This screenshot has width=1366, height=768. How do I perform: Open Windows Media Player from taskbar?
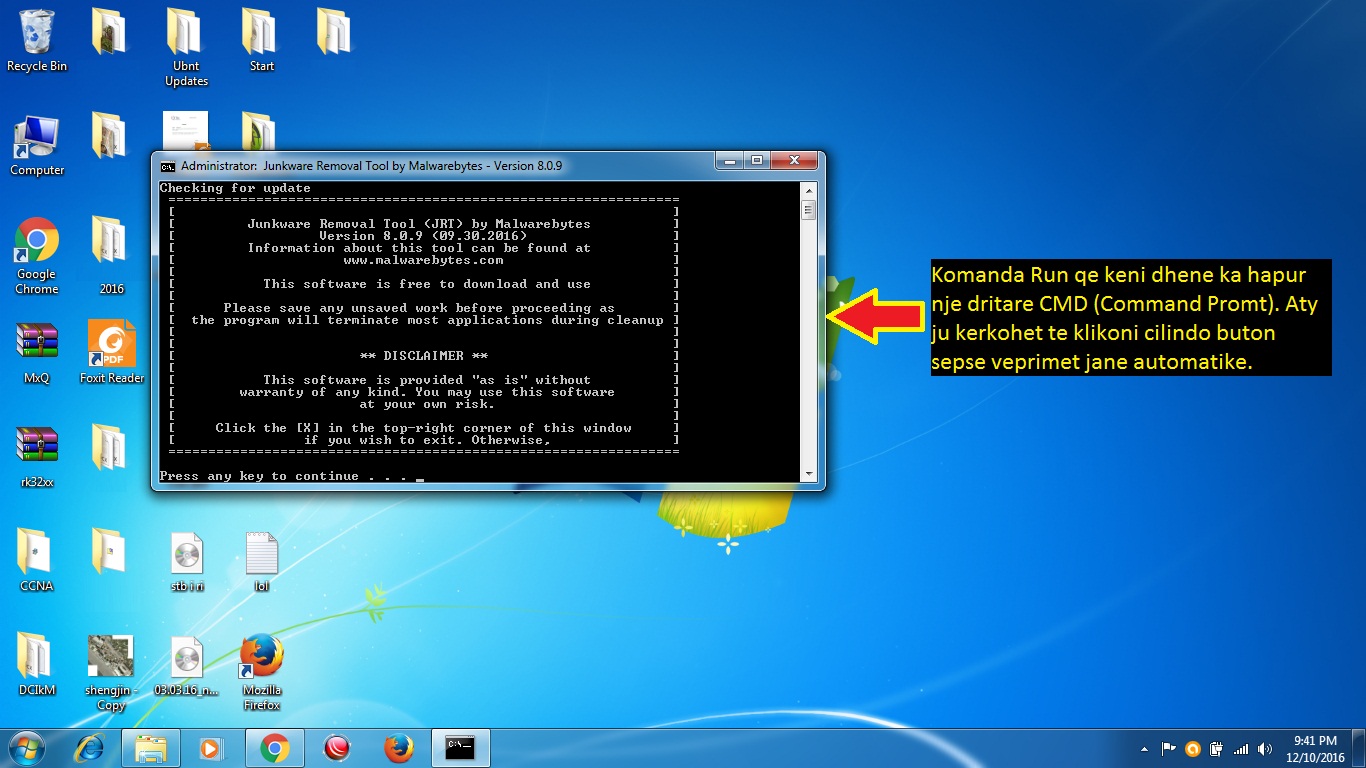[210, 748]
